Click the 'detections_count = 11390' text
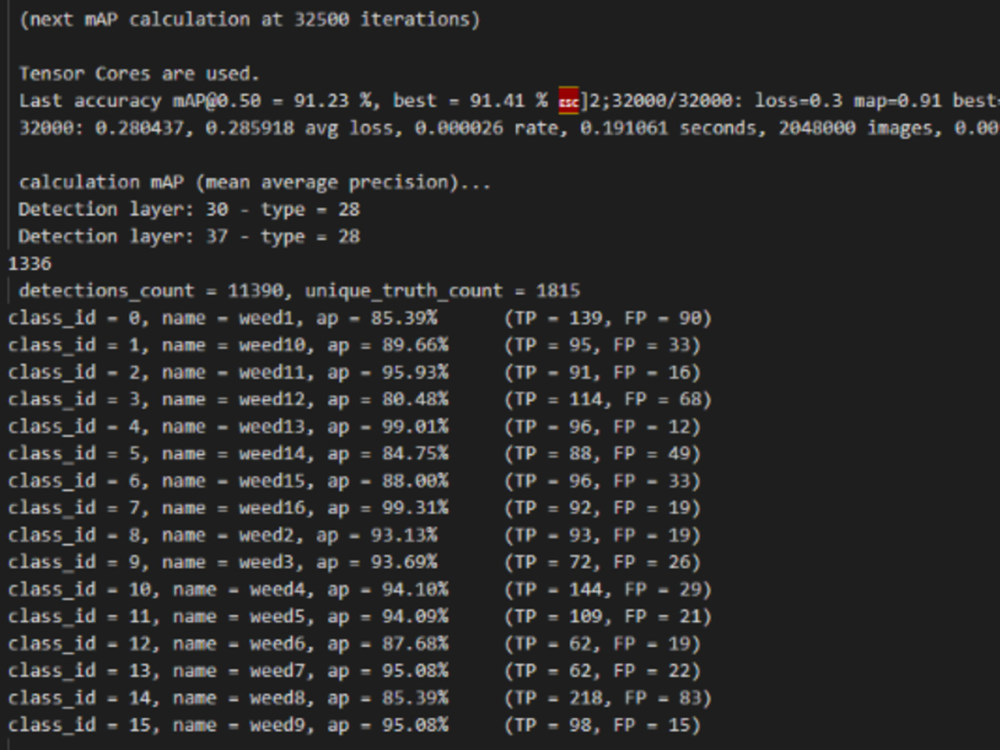This screenshot has height=750, width=1000. [x=151, y=291]
